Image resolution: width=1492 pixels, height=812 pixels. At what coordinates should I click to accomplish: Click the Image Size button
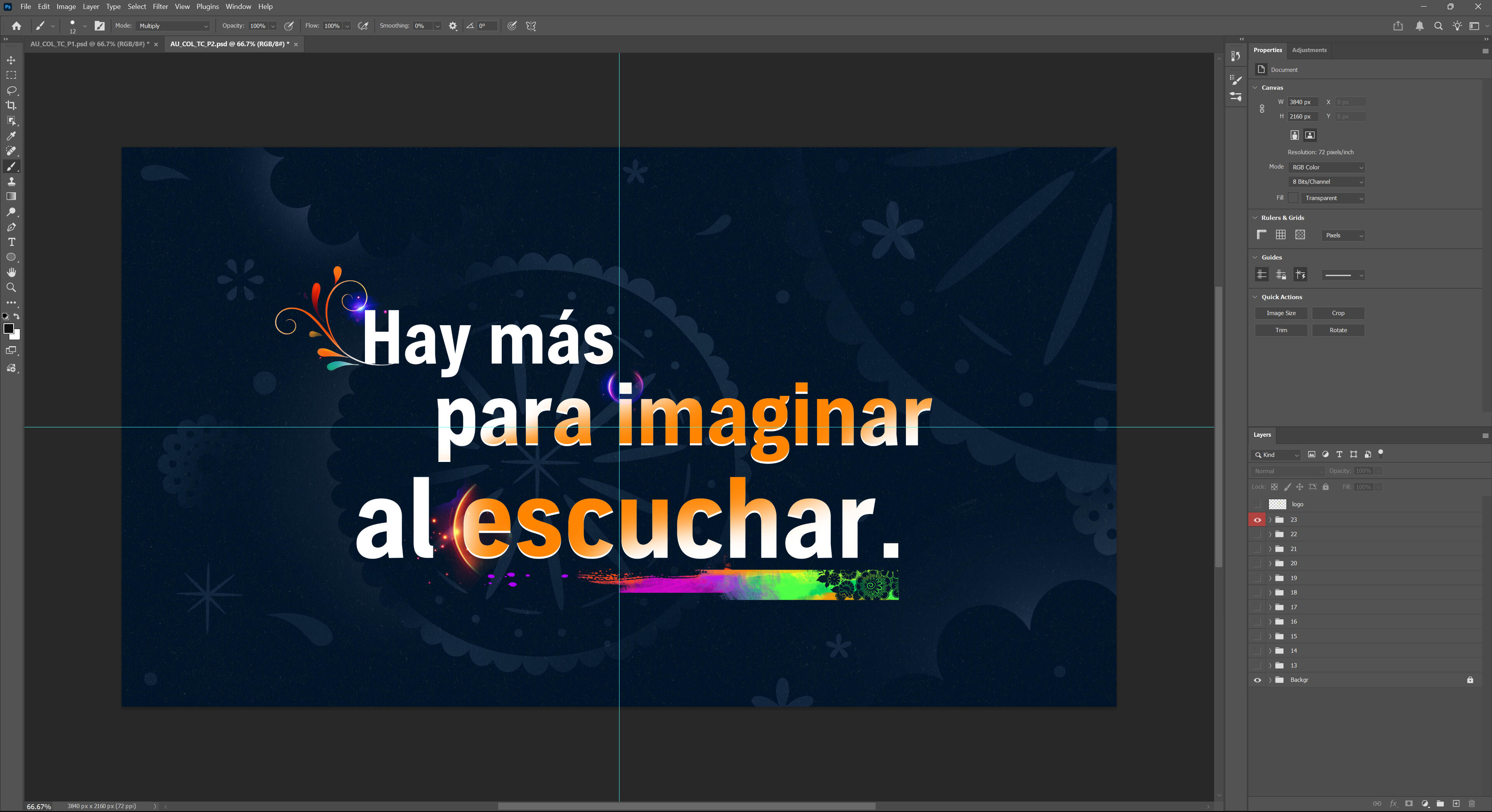(1281, 313)
